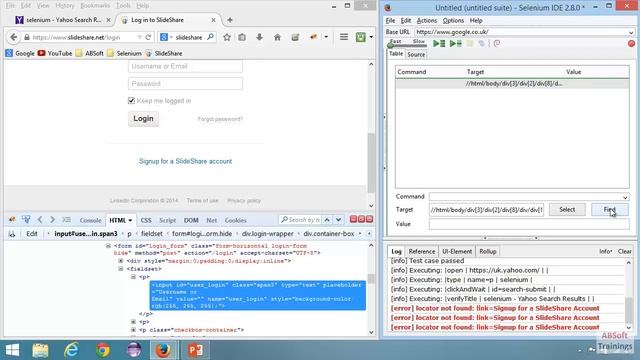Image resolution: width=640 pixels, height=360 pixels.
Task: Open Firefox hamburger menu
Action: tap(344, 37)
